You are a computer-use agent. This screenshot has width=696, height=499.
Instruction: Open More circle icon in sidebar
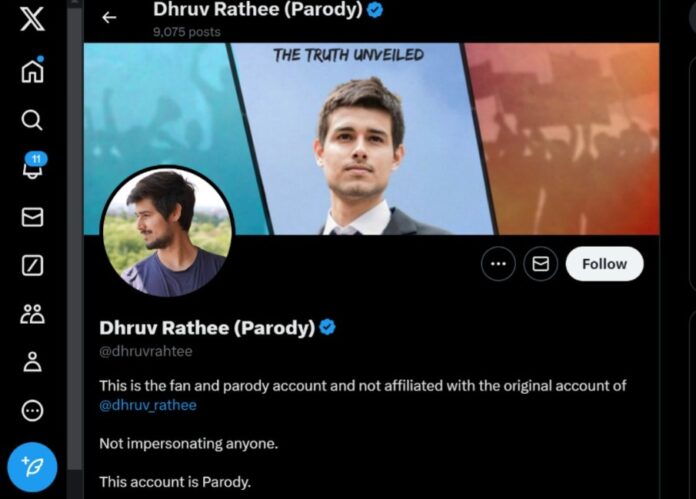tap(32, 411)
